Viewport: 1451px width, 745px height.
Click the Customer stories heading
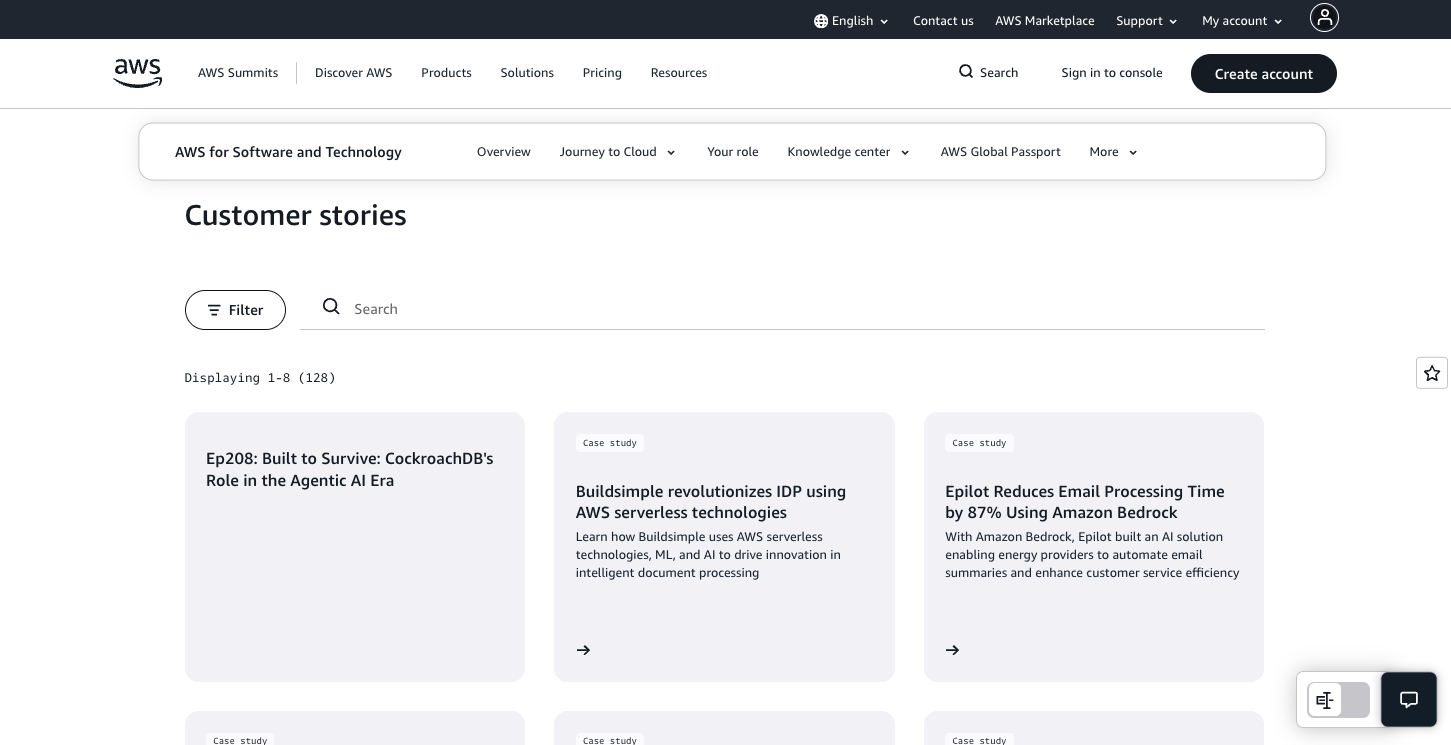(296, 216)
